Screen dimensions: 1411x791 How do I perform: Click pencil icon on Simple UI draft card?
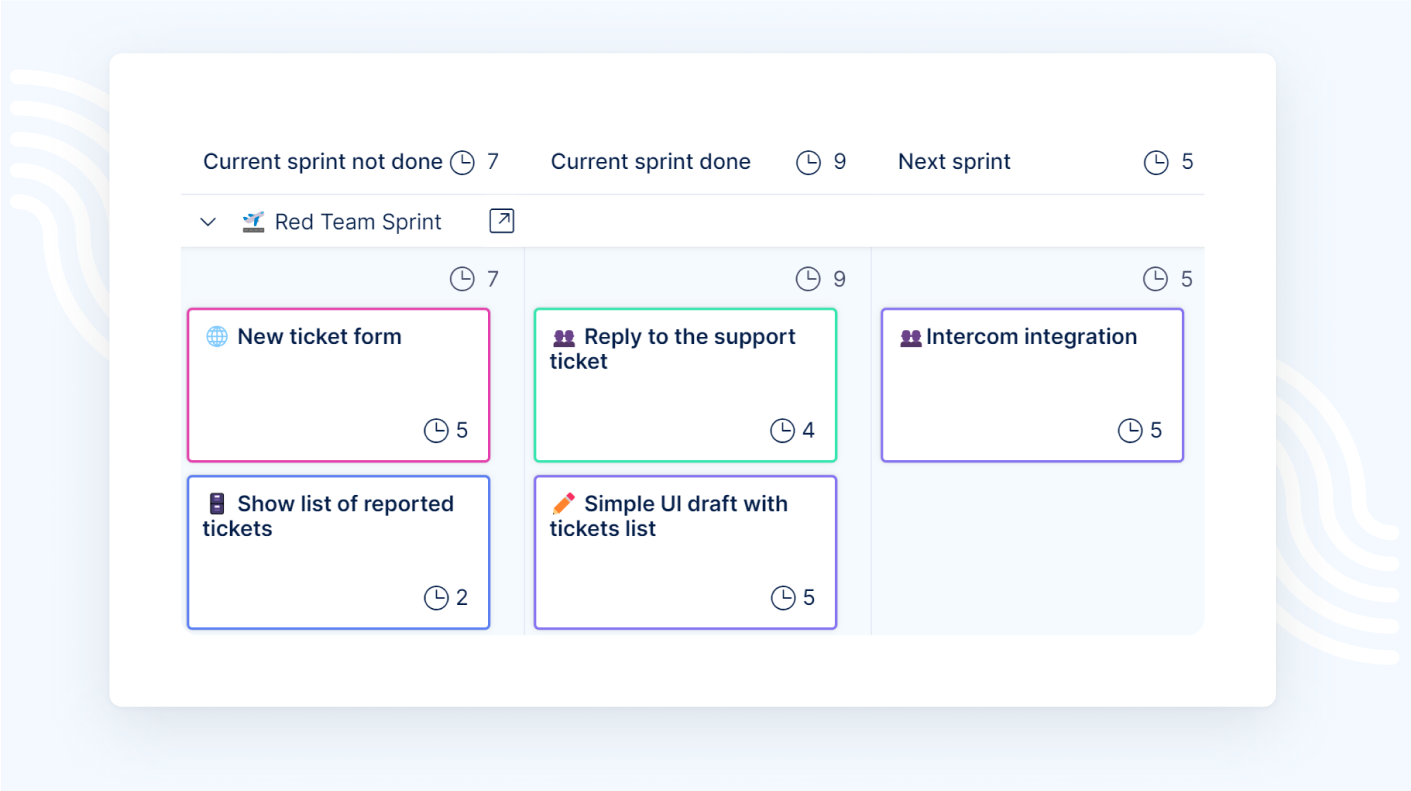[564, 504]
